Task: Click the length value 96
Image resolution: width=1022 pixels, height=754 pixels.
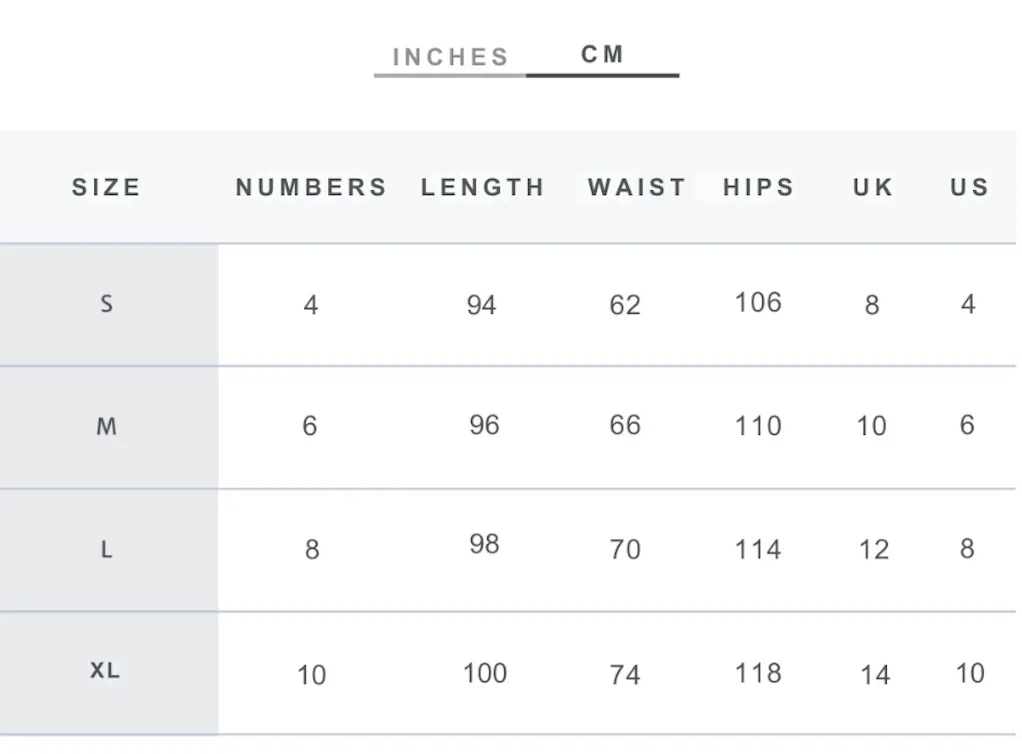Action: (x=484, y=425)
